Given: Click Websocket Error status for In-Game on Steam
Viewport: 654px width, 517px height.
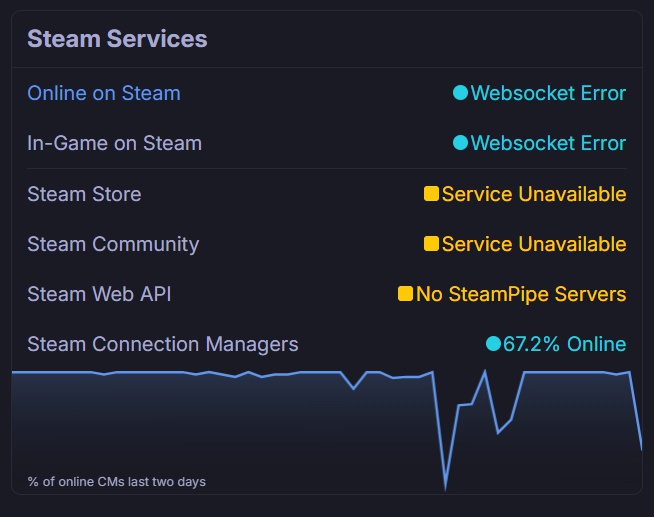Looking at the screenshot, I should pyautogui.click(x=548, y=143).
